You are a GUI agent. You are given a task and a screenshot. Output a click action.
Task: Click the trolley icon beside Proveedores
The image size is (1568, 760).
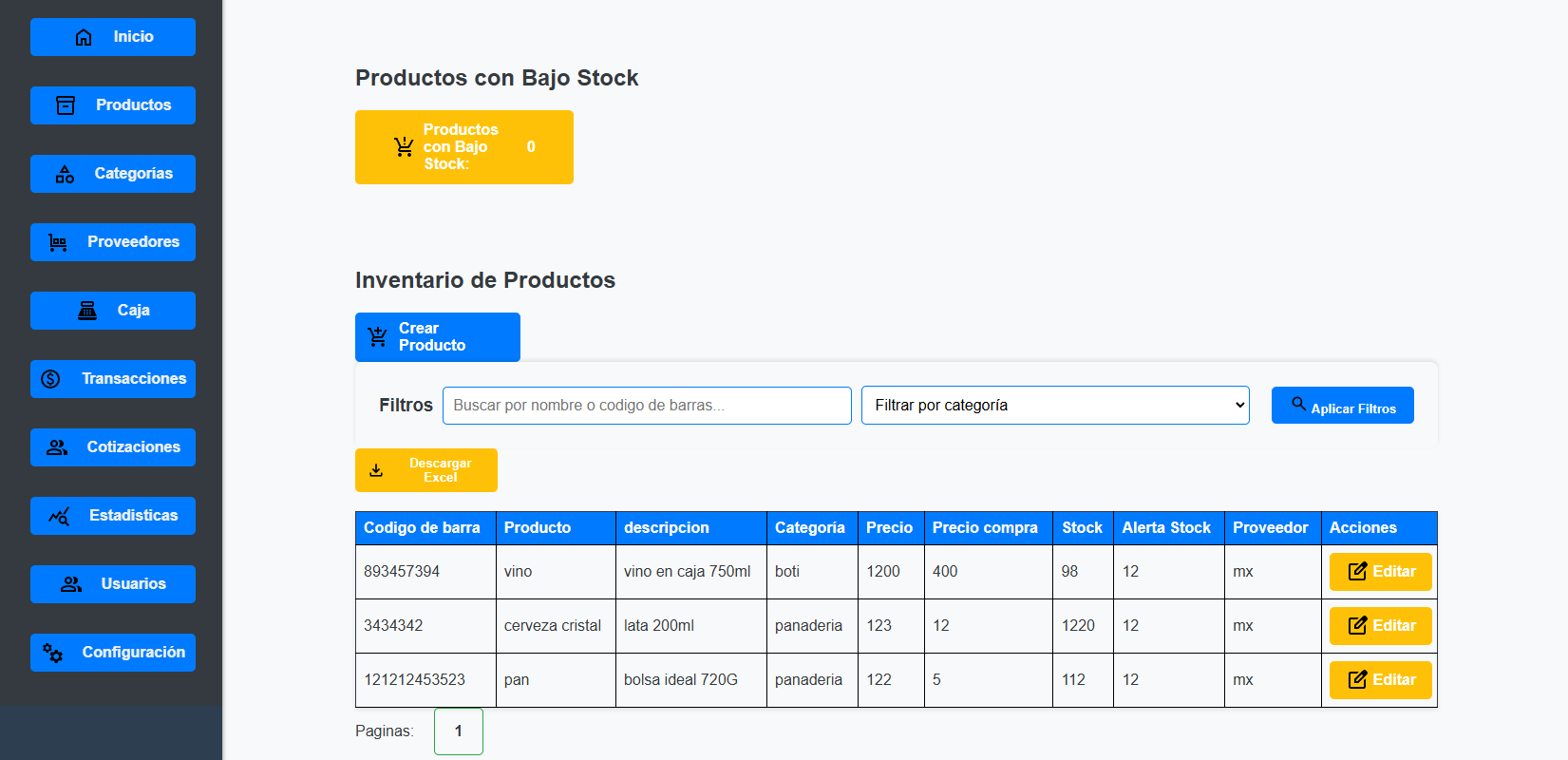tap(58, 242)
